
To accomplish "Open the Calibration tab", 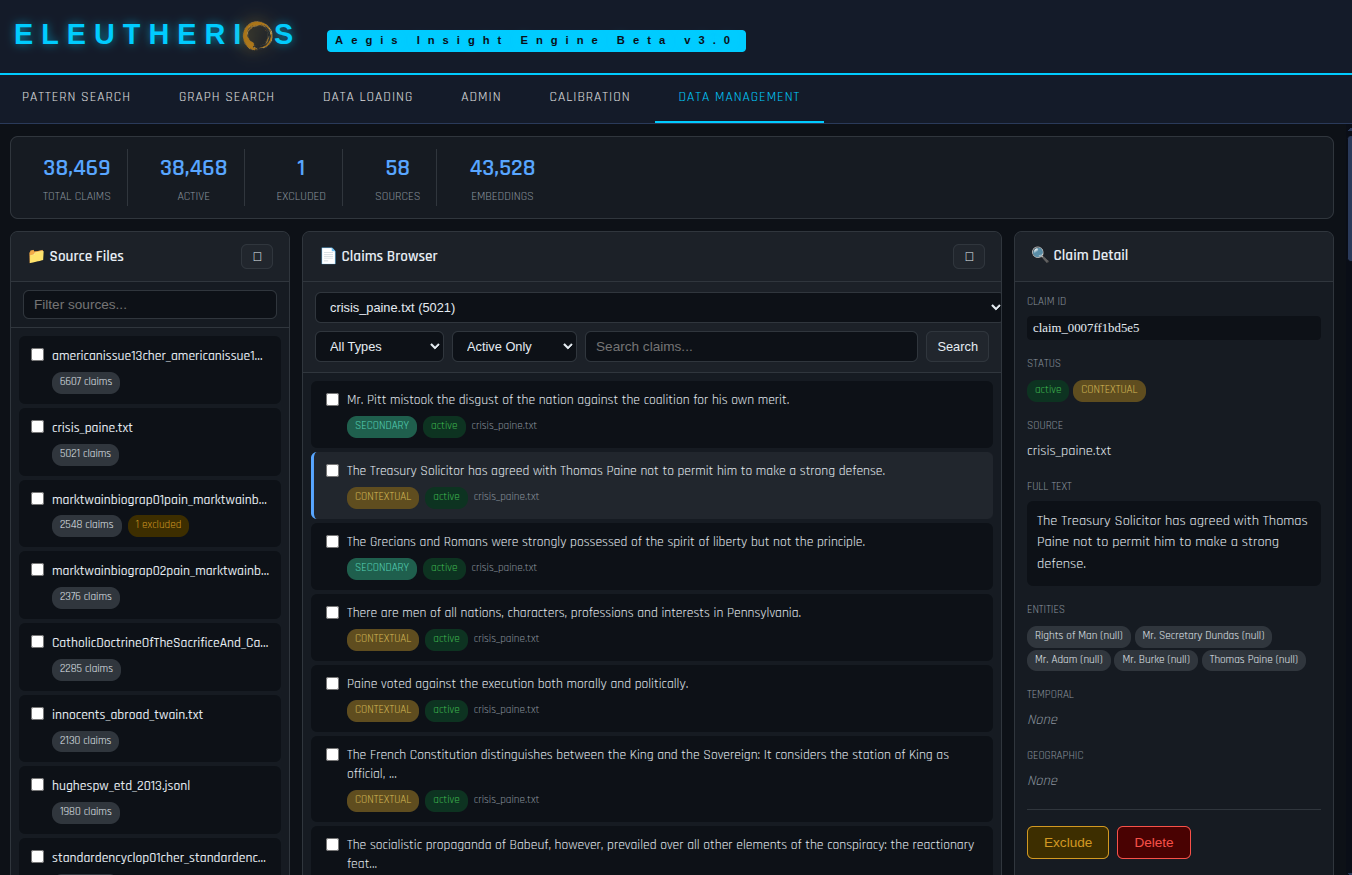I will (x=589, y=97).
